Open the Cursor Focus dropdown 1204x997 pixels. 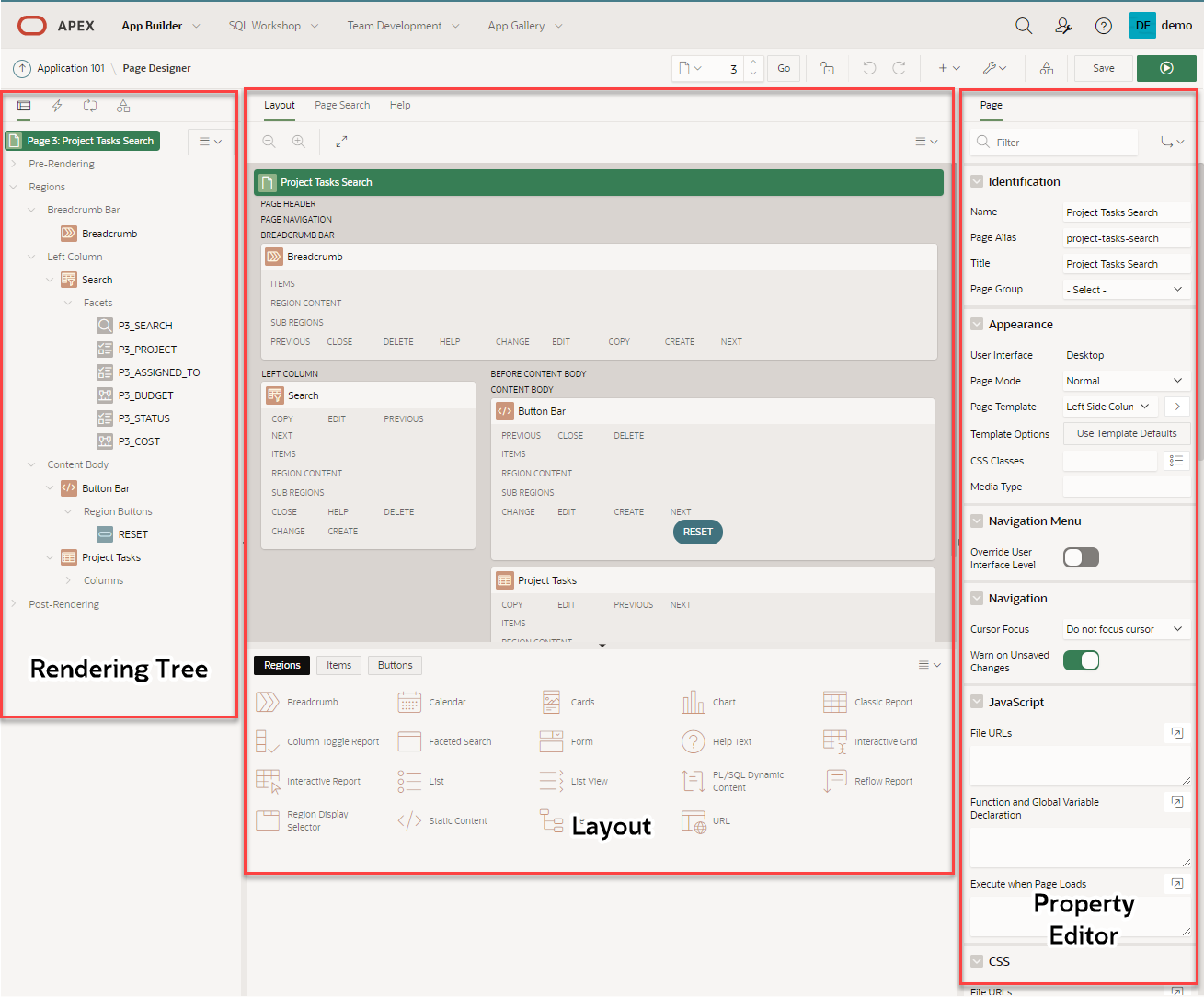point(1126,629)
